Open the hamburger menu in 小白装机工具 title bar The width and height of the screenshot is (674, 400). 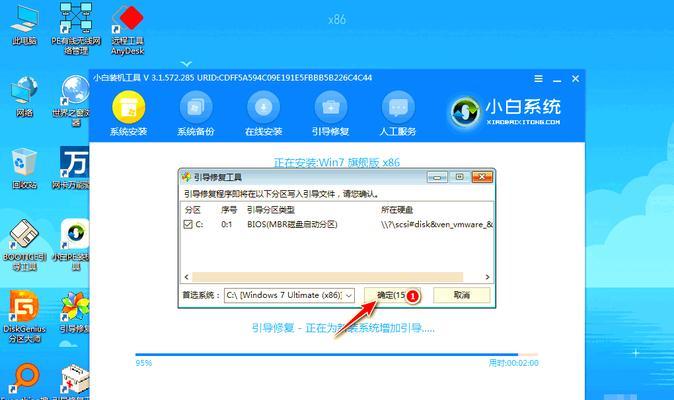coord(538,79)
